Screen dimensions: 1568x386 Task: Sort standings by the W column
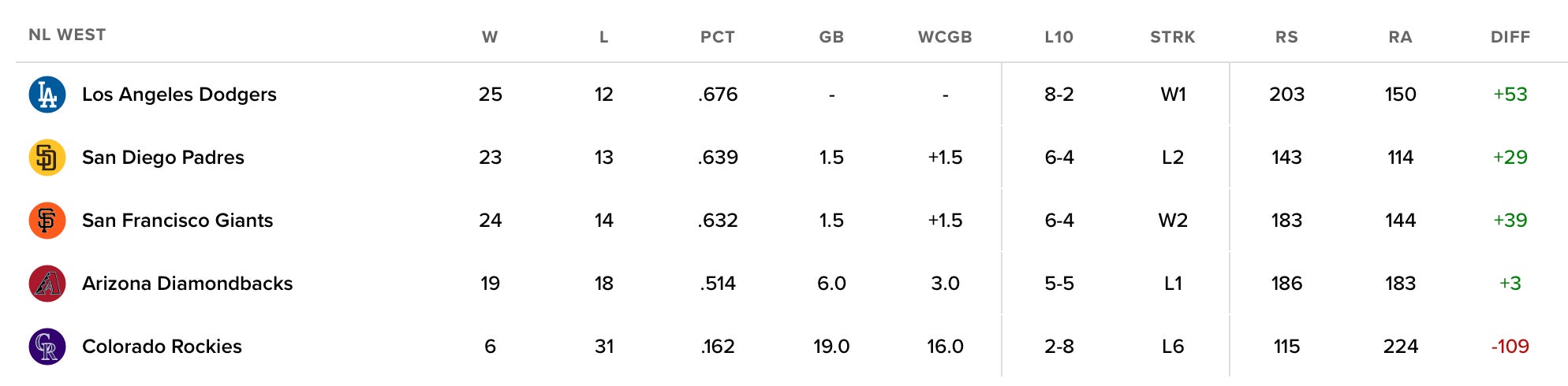point(490,37)
